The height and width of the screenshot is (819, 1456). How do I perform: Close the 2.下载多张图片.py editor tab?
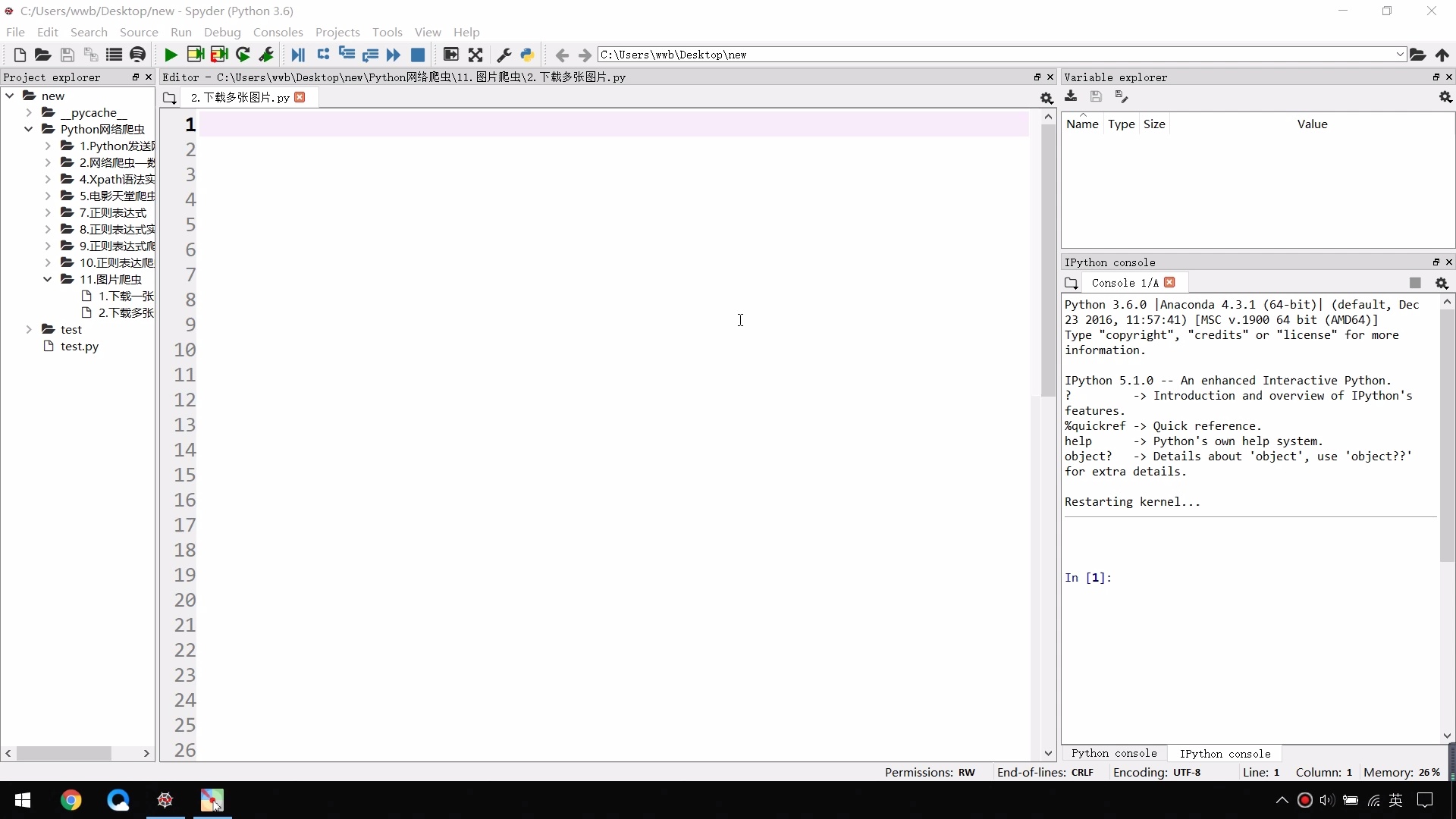click(300, 97)
